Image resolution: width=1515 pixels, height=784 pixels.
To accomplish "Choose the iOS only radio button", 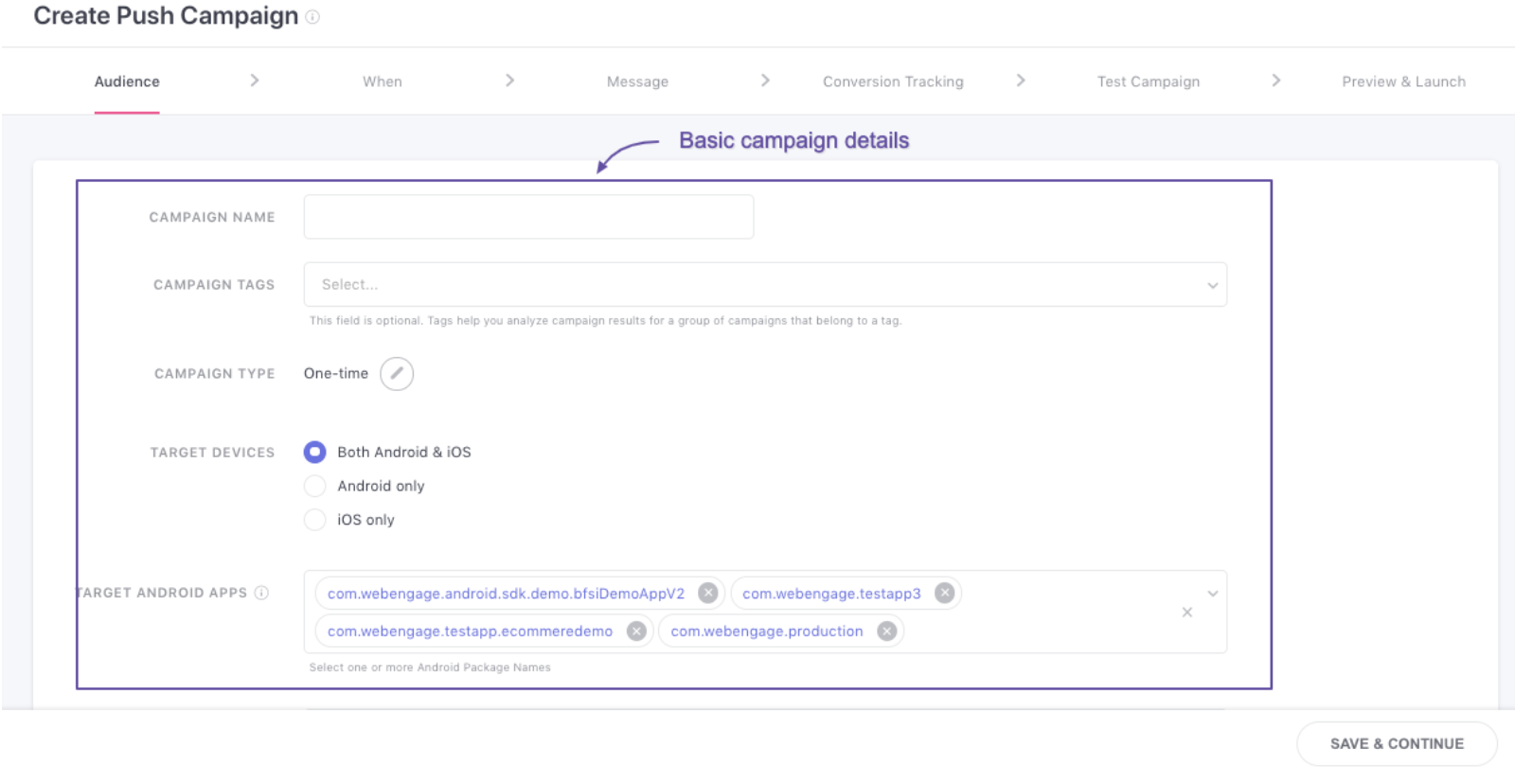I will [315, 520].
